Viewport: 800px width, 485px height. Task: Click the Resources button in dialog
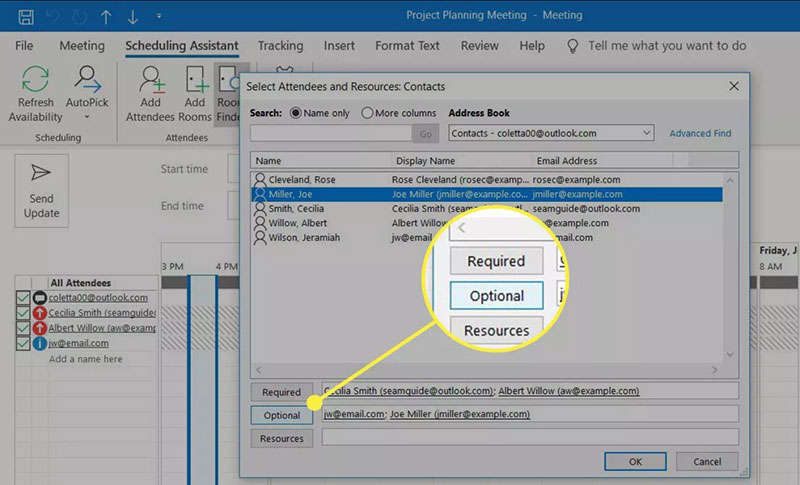pos(282,439)
